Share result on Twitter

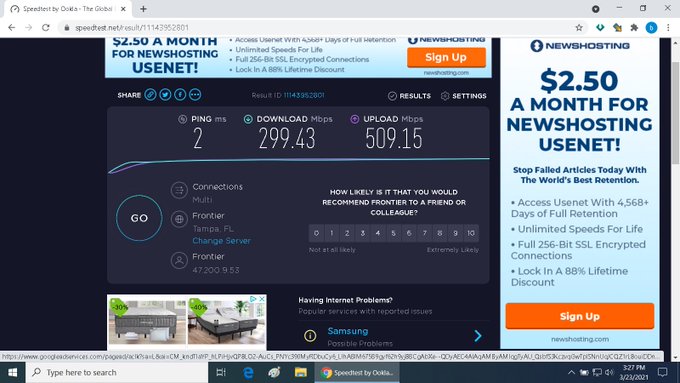(165, 95)
